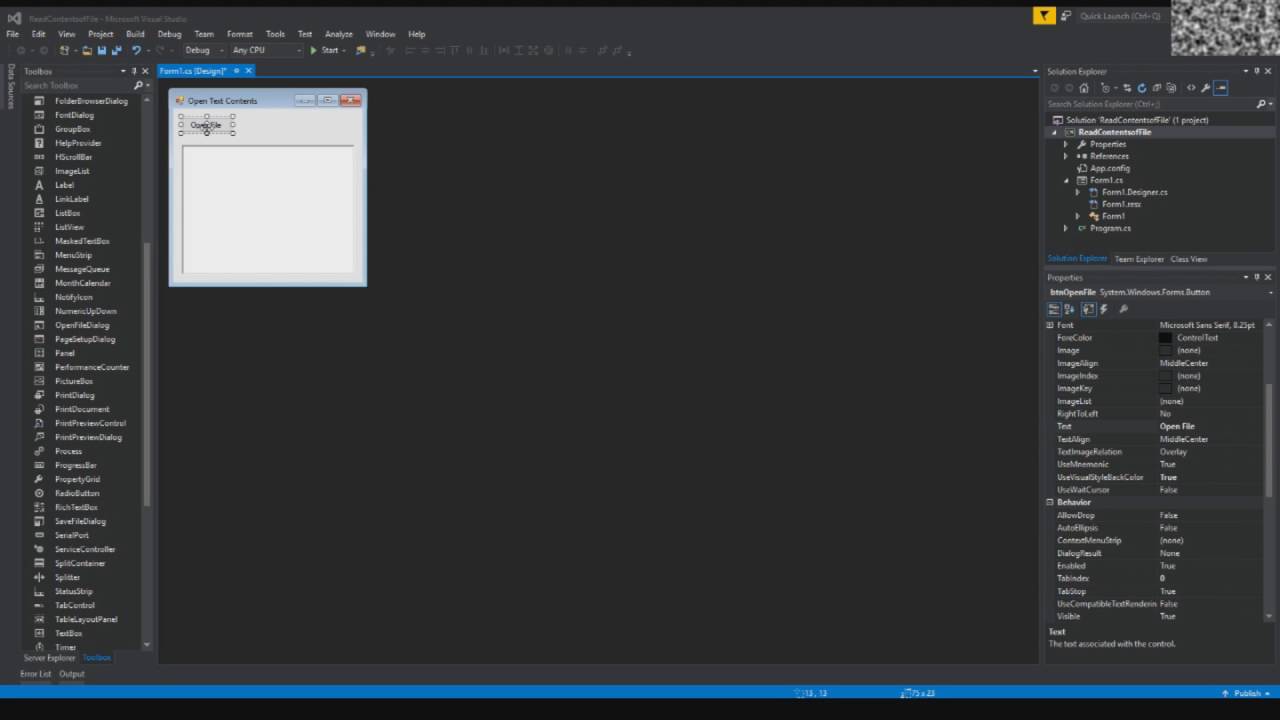Switch to the Team Explorer tab
The height and width of the screenshot is (720, 1280).
point(1139,259)
